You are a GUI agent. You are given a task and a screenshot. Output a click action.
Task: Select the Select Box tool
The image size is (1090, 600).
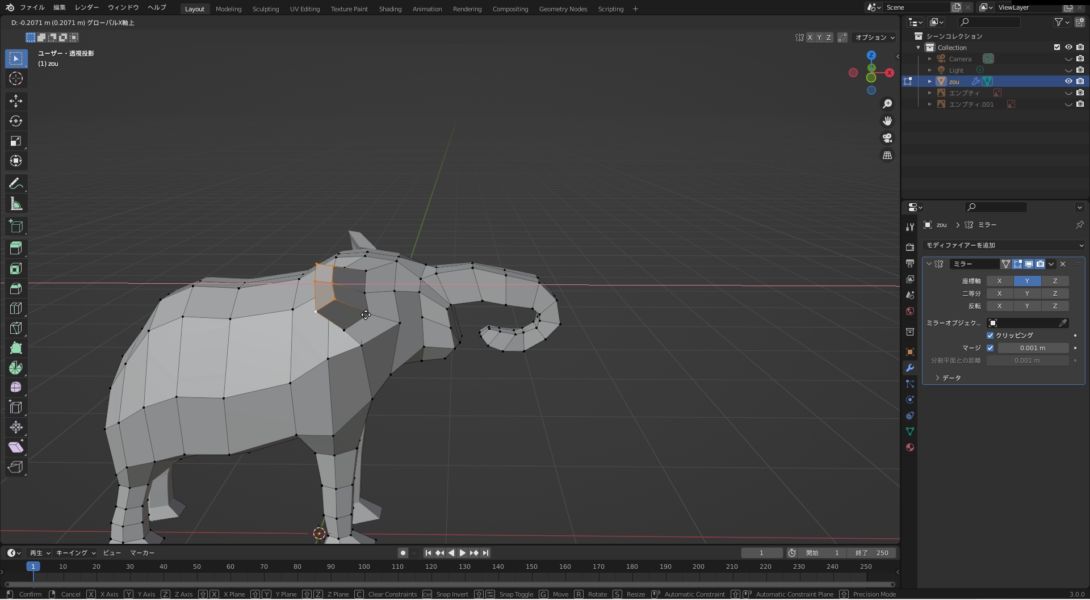pos(15,58)
